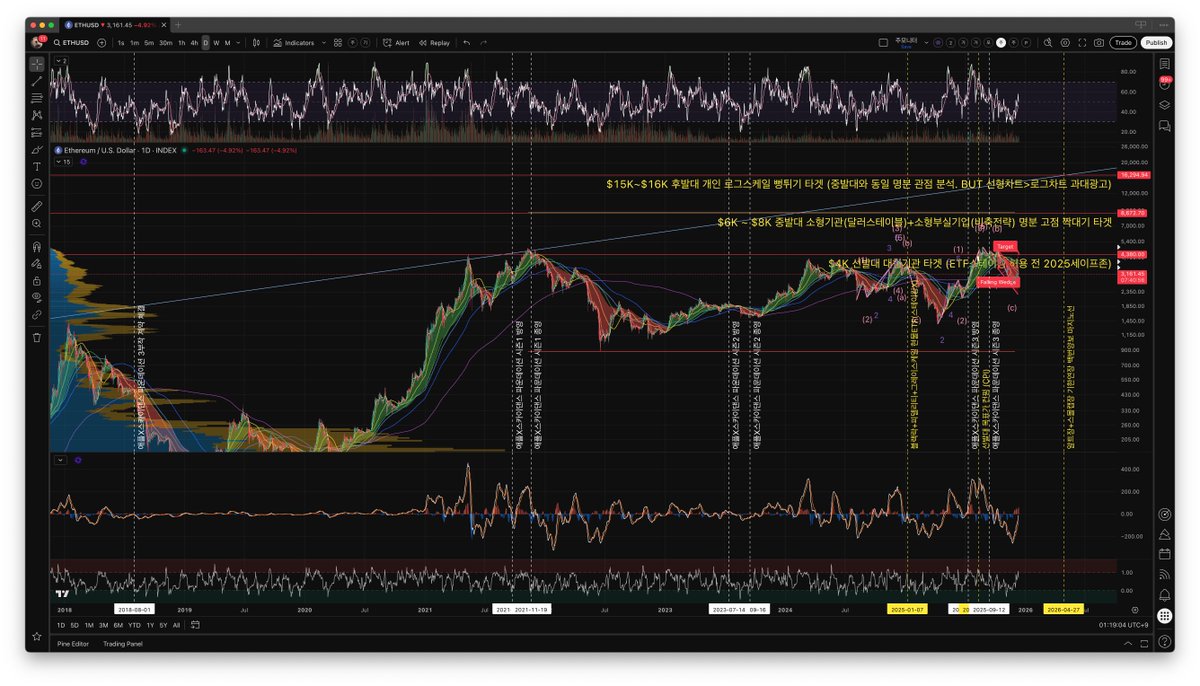This screenshot has width=1200, height=686.
Task: Toggle magnet mode for drawings
Action: 37,246
